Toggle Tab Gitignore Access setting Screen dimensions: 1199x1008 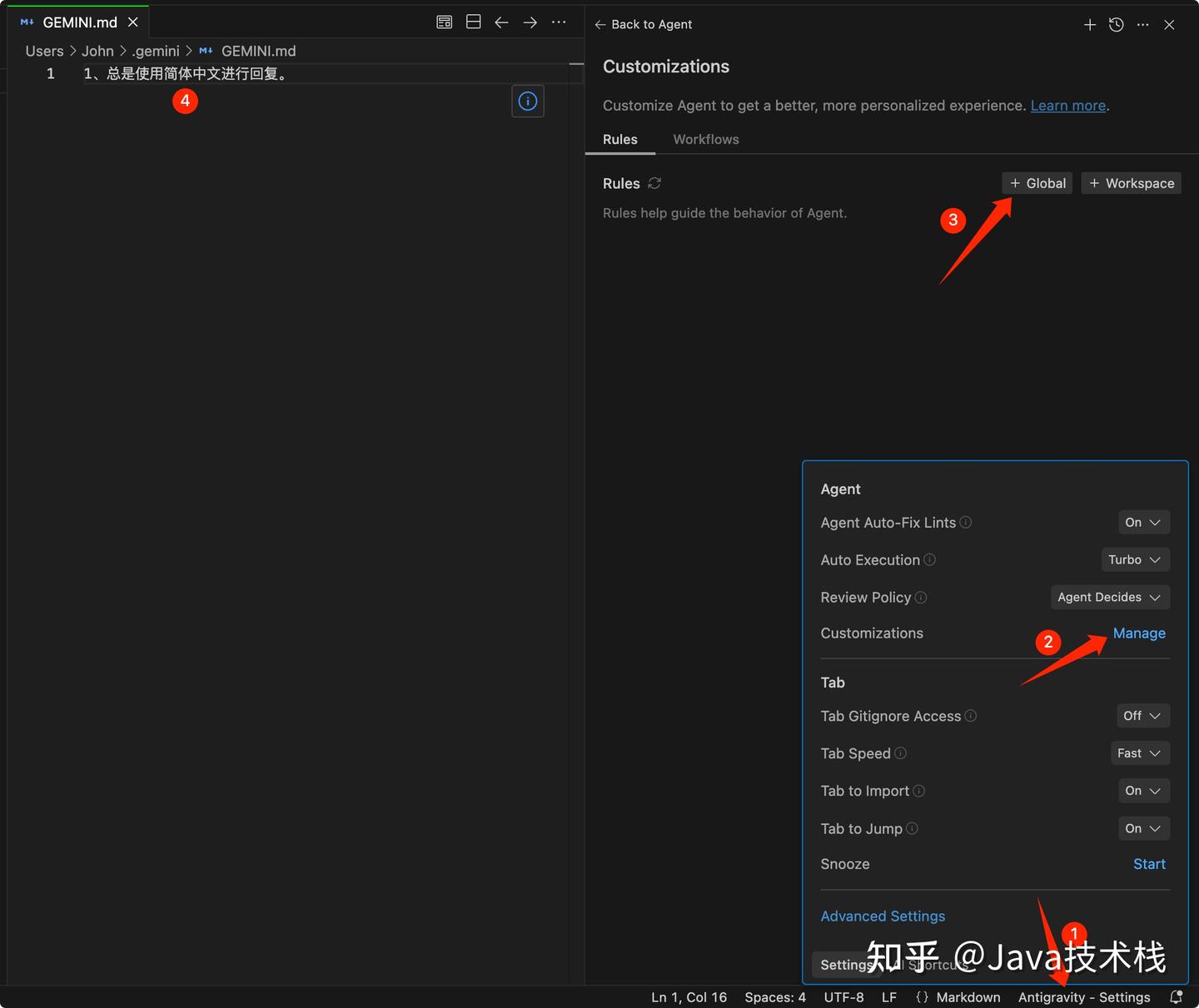click(x=1142, y=716)
